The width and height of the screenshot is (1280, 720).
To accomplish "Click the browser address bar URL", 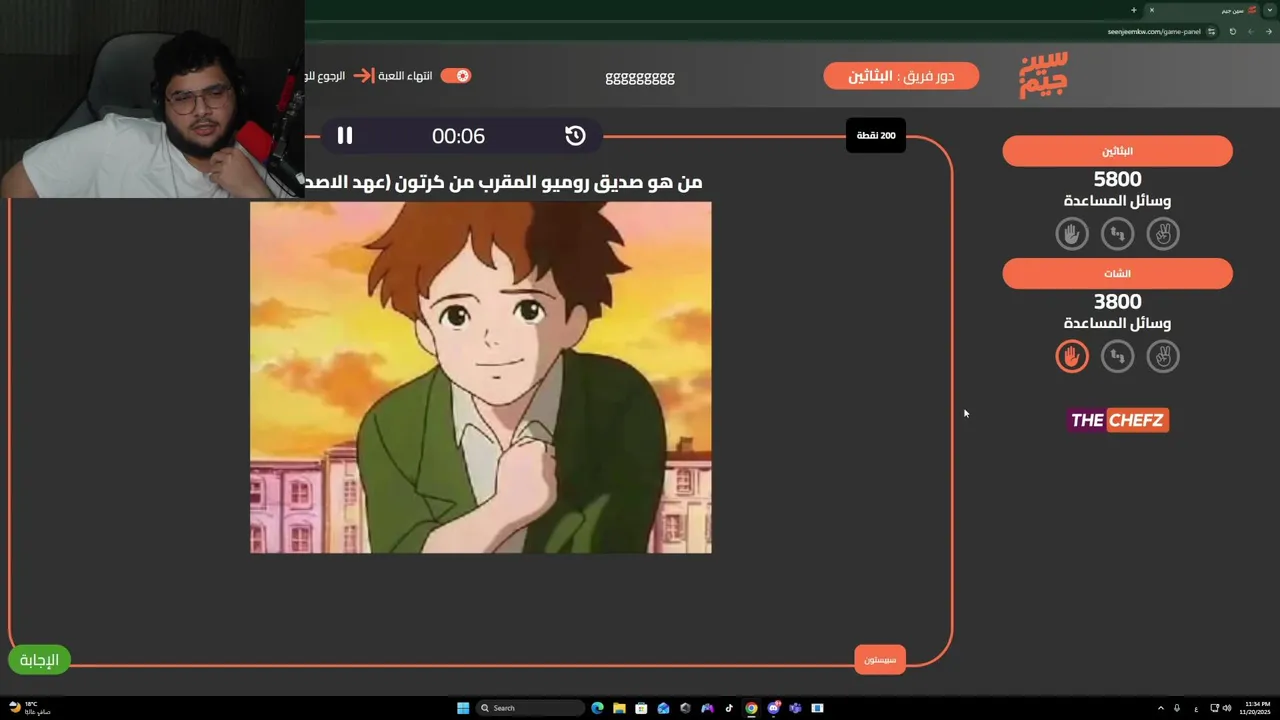I will pos(1154,31).
